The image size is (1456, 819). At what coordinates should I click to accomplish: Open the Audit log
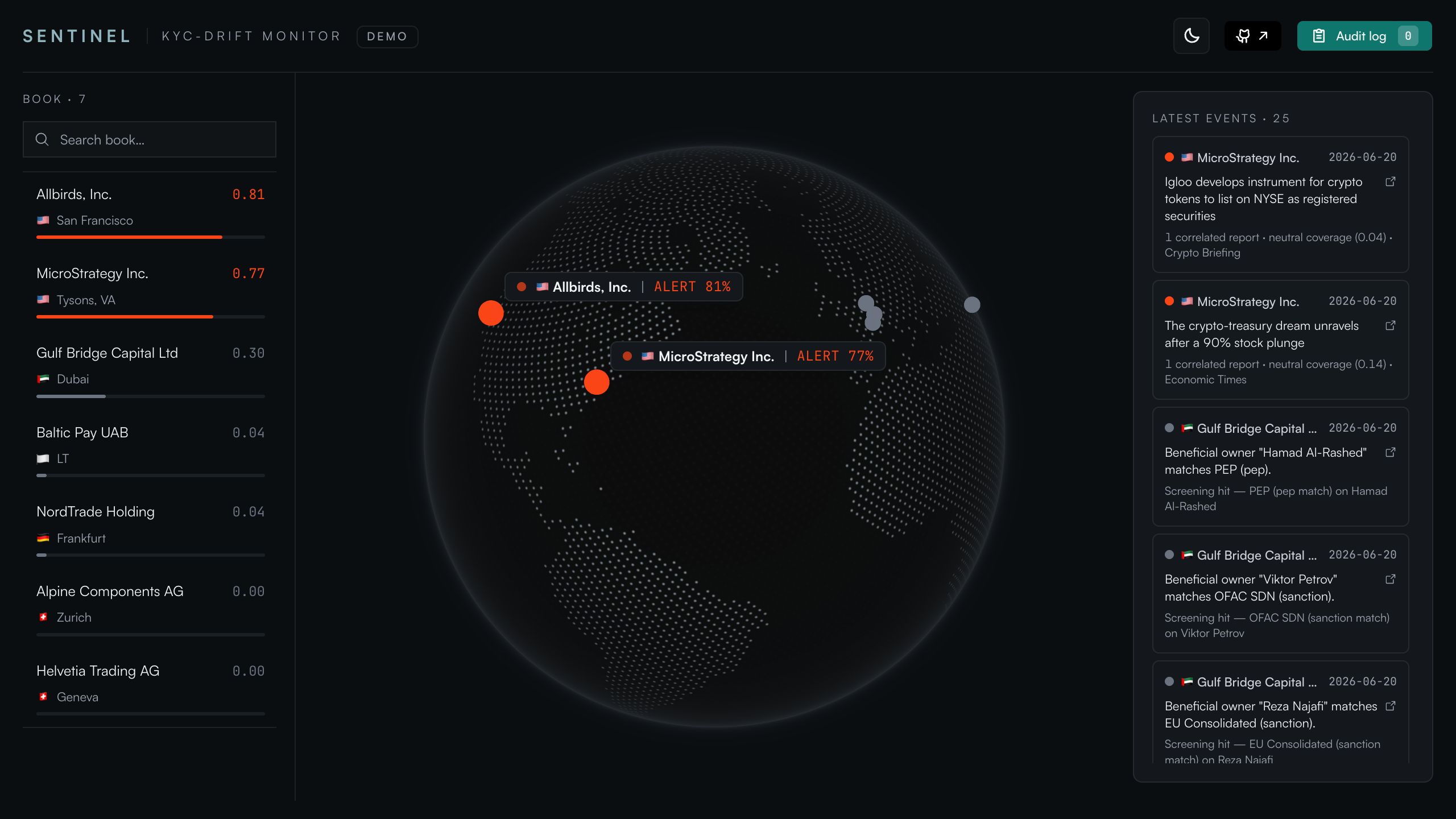tap(1364, 36)
